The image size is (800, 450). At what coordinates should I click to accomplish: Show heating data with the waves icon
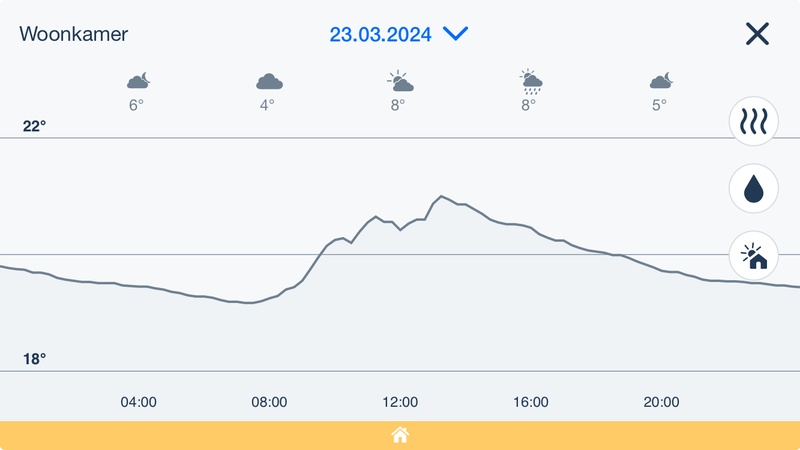tap(753, 121)
